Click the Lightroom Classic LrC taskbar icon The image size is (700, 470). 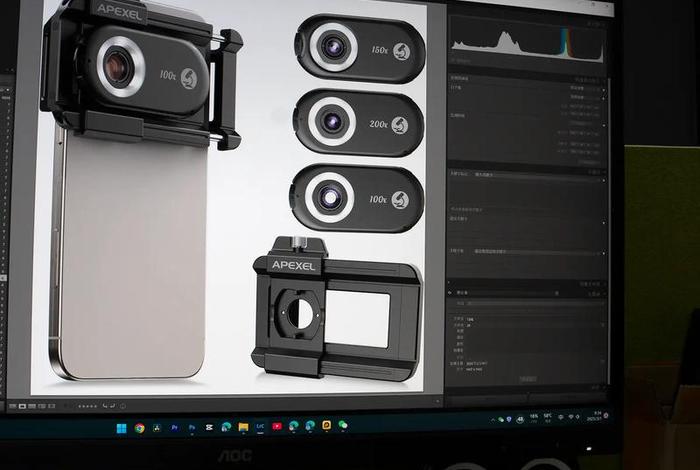[x=260, y=427]
